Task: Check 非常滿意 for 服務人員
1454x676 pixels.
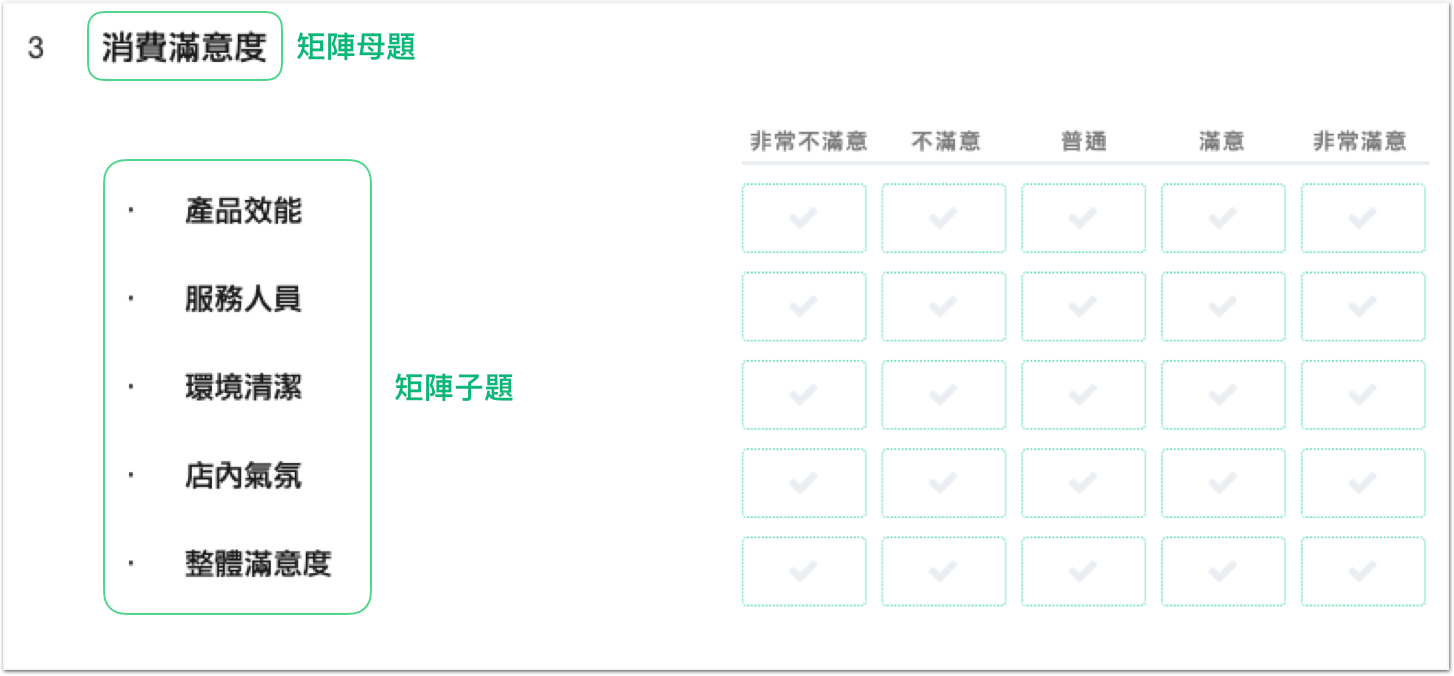Action: 1363,306
